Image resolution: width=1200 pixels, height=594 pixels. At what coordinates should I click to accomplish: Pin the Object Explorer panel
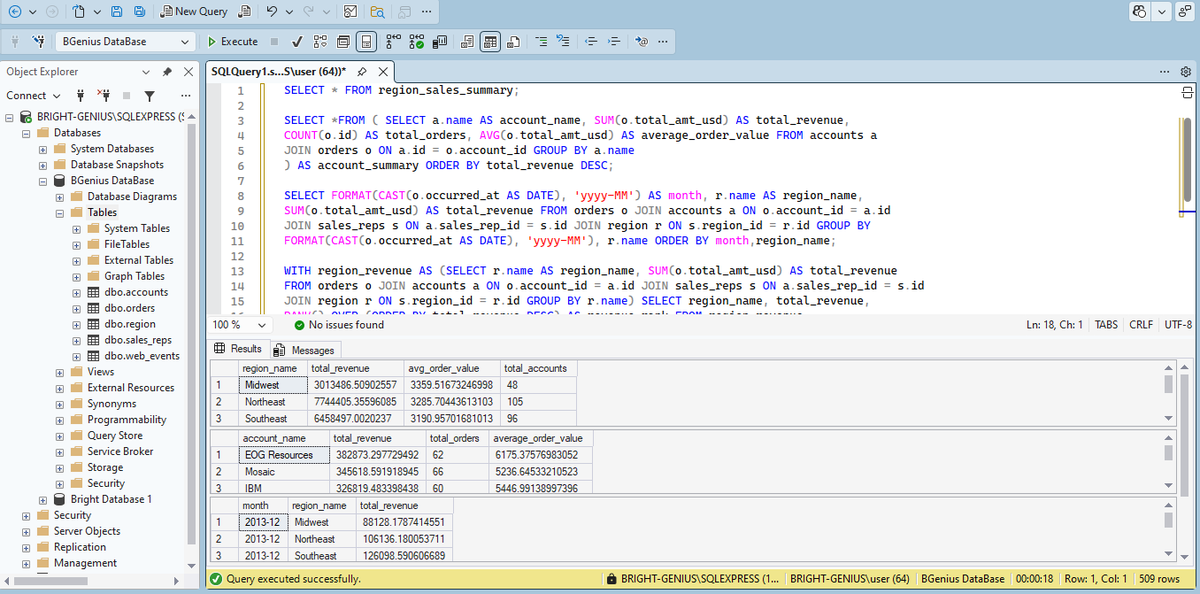click(167, 72)
